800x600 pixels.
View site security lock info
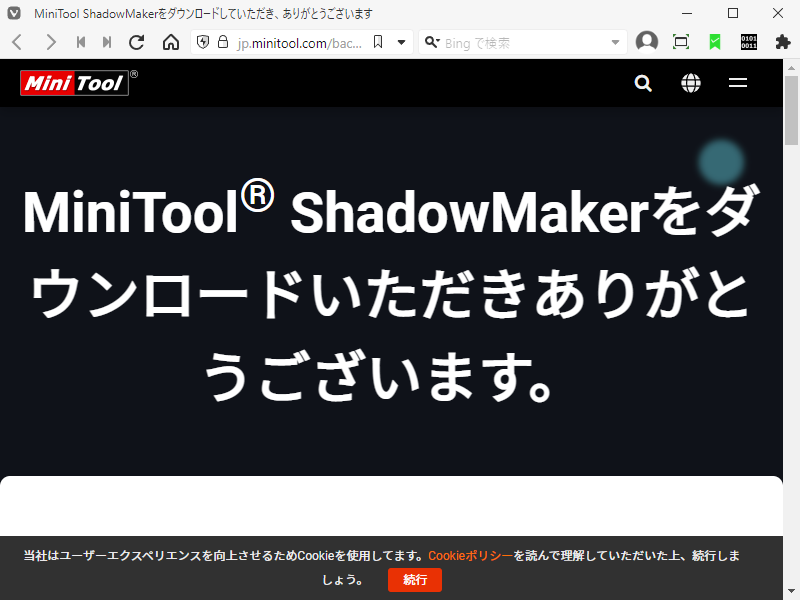[x=223, y=42]
